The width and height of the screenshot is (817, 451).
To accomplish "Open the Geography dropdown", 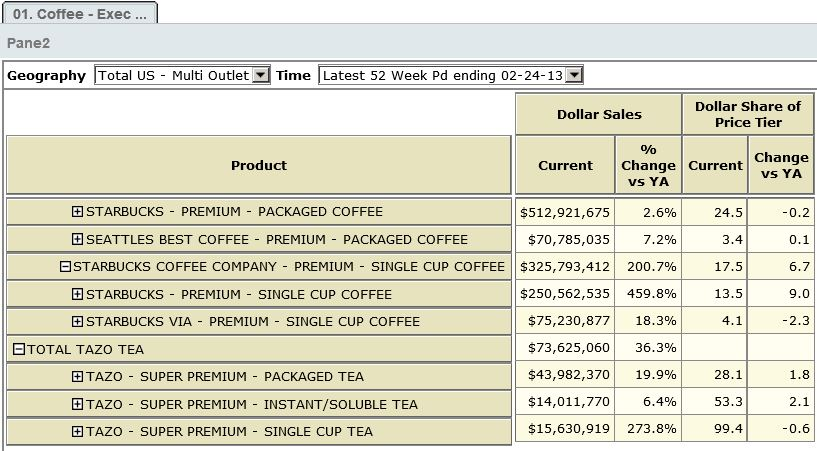I will pyautogui.click(x=261, y=75).
